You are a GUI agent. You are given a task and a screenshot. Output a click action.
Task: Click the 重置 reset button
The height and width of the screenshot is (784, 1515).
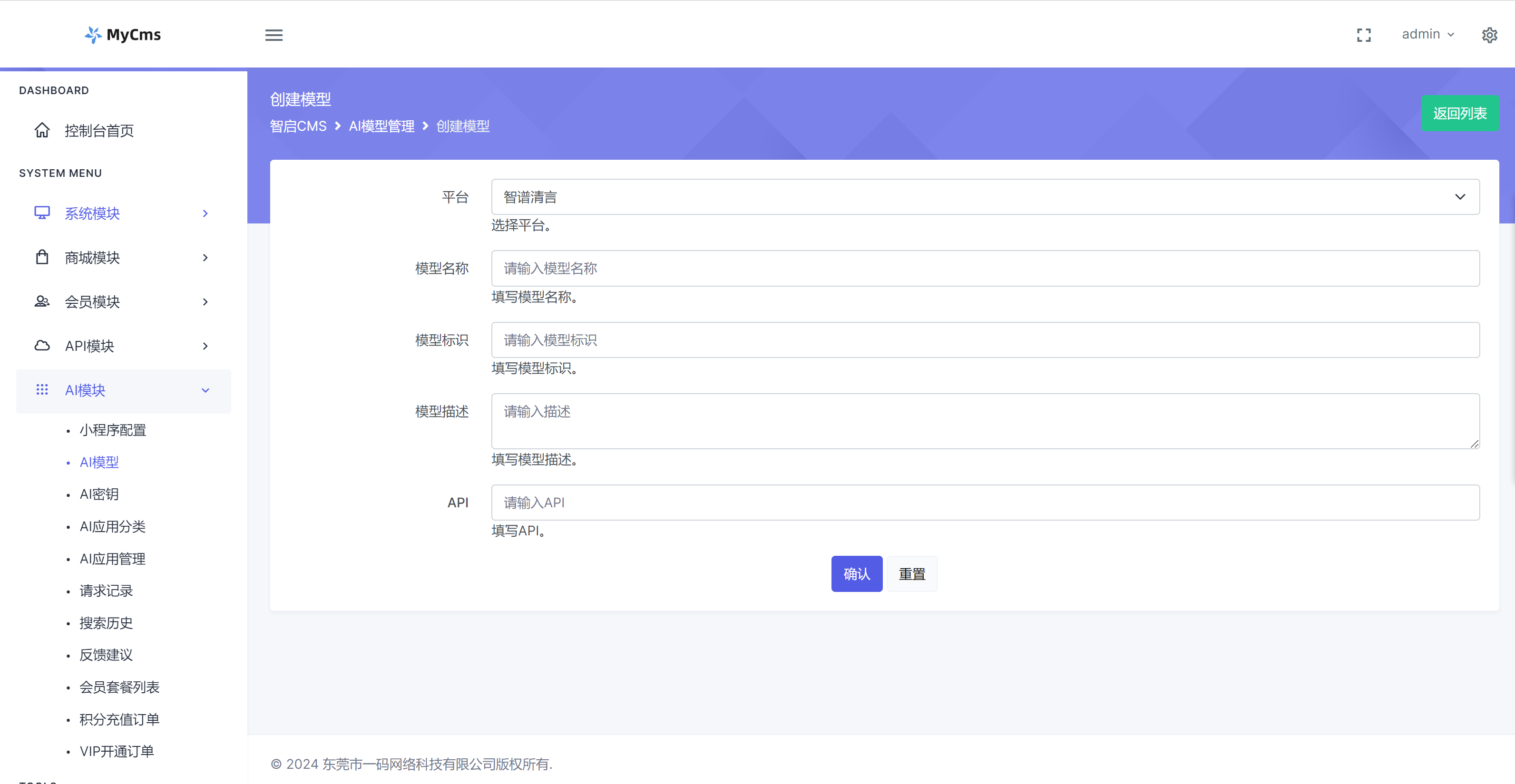coord(911,574)
